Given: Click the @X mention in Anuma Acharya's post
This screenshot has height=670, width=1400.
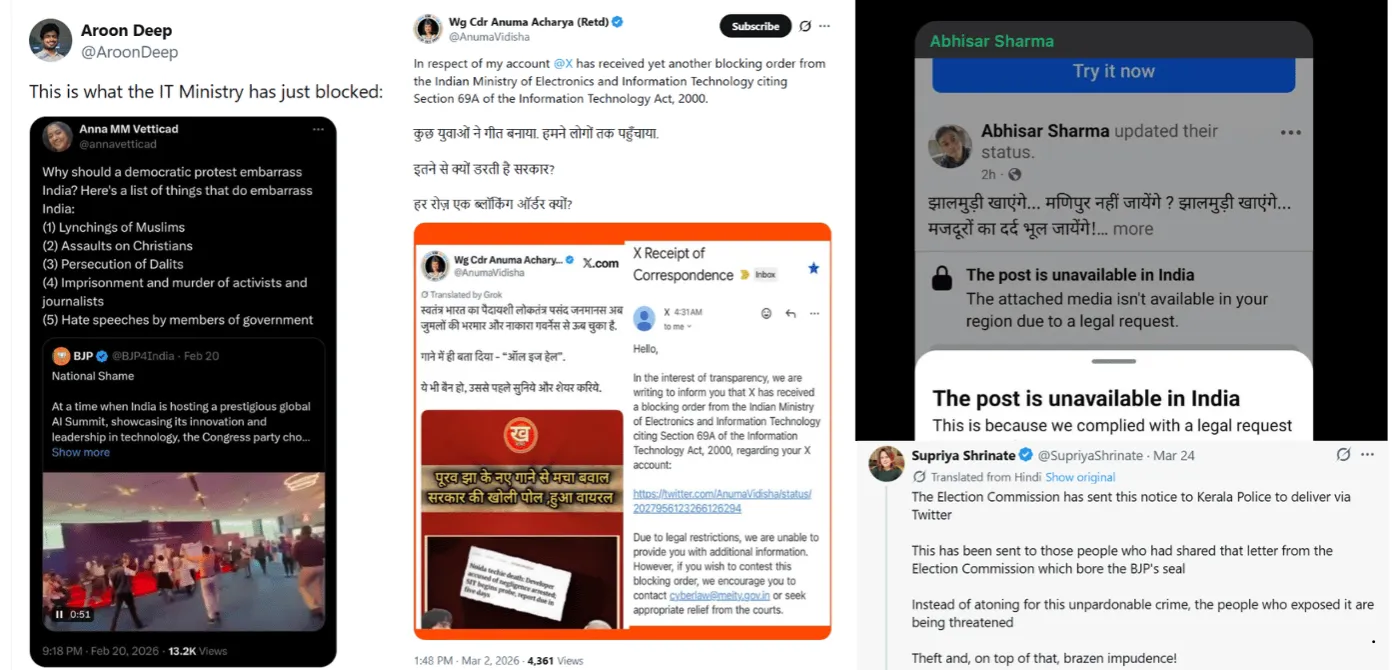Looking at the screenshot, I should [x=563, y=63].
